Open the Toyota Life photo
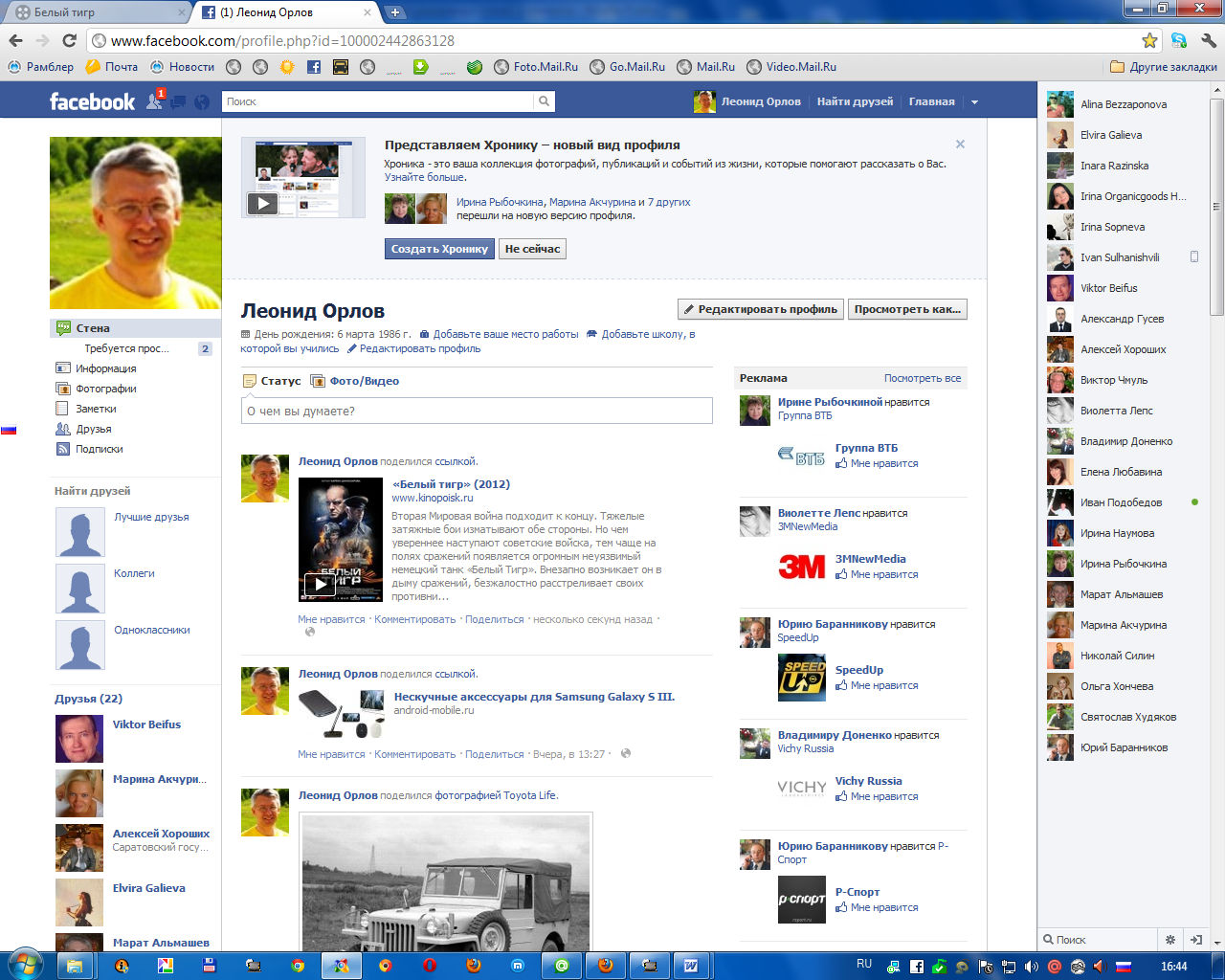This screenshot has height=980, width=1225. 446,882
